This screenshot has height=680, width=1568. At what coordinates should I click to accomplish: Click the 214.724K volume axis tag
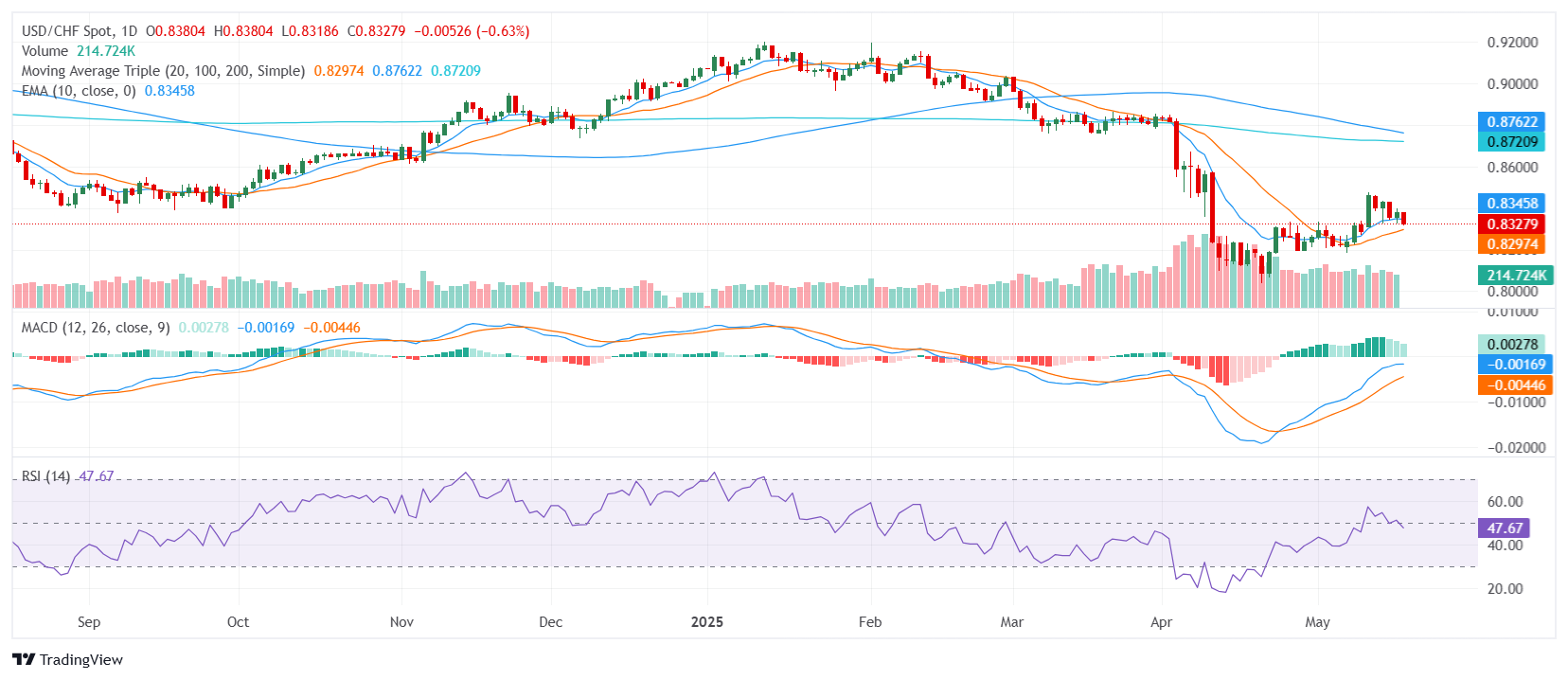[1515, 276]
